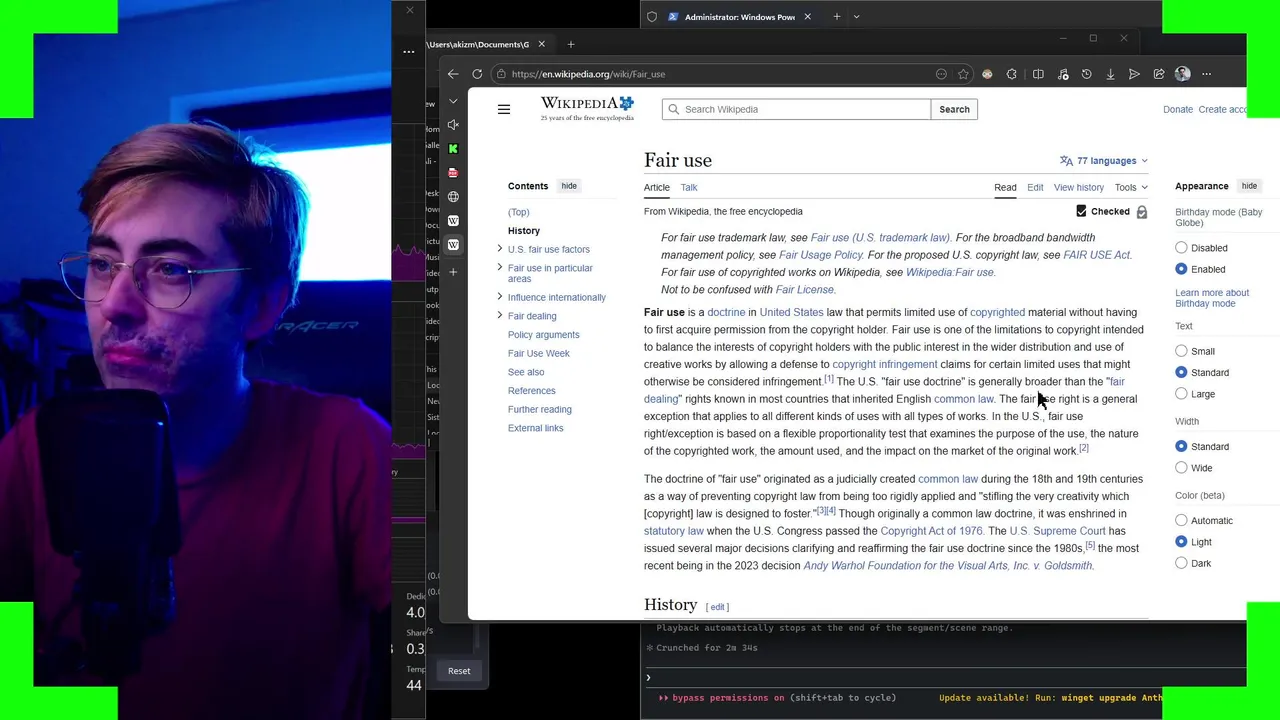The width and height of the screenshot is (1280, 720).
Task: Select Enabled for Birthday mode
Action: (1181, 269)
